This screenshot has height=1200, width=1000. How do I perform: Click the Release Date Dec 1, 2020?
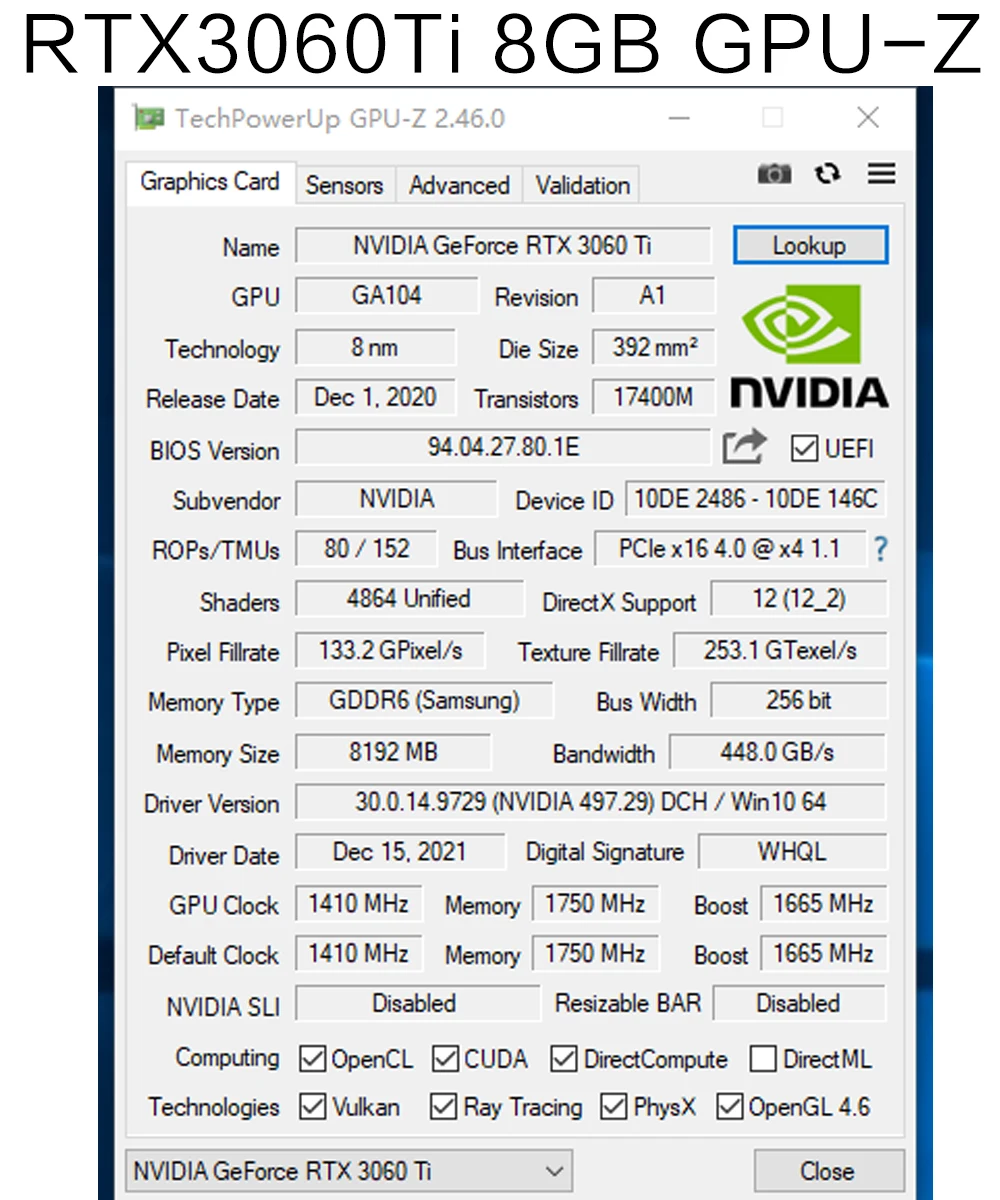(375, 397)
